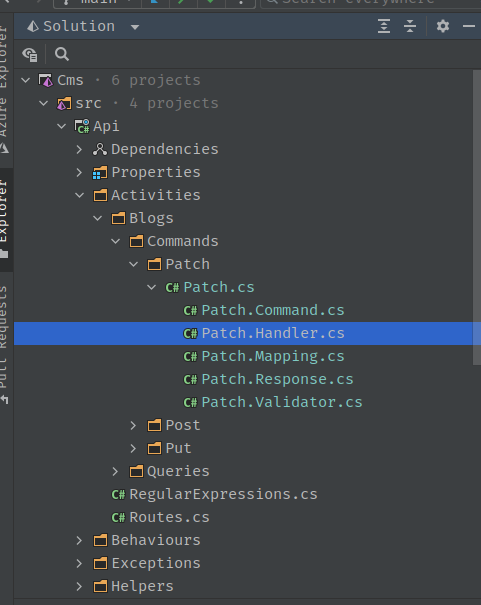481x605 pixels.
Task: Click the Blogs folder icon
Action: [x=118, y=218]
